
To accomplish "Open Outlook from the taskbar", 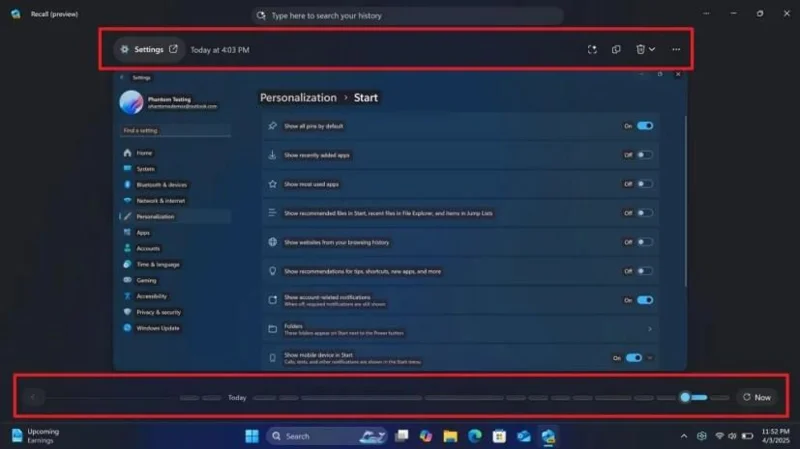I will (x=523, y=436).
